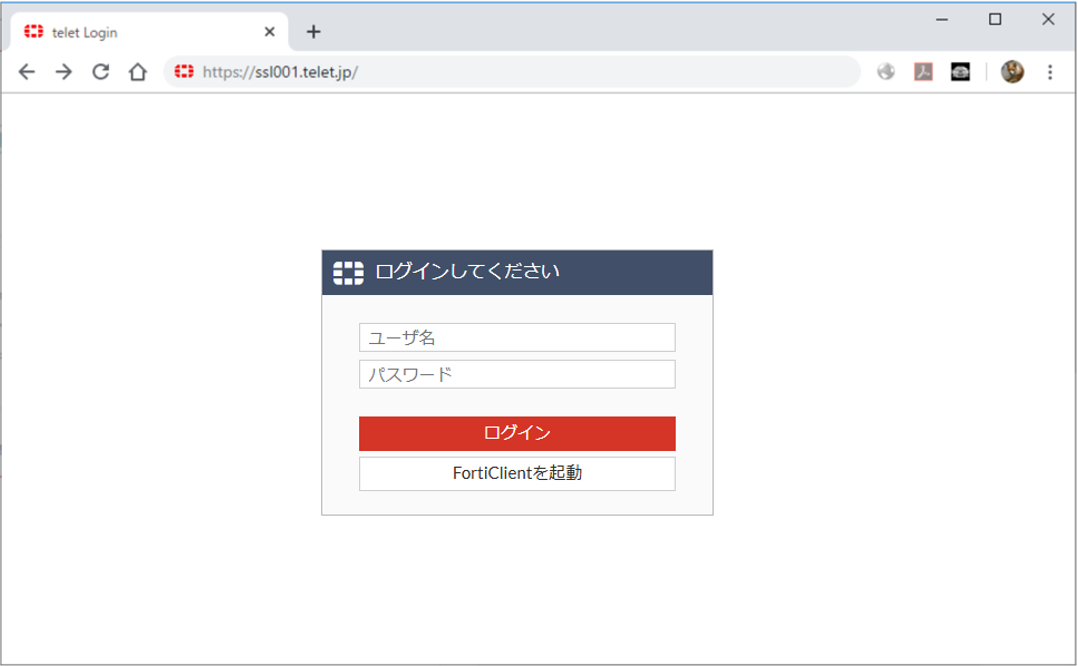The width and height of the screenshot is (1078, 666).
Task: Open the Chrome three-dot menu
Action: pyautogui.click(x=1050, y=71)
